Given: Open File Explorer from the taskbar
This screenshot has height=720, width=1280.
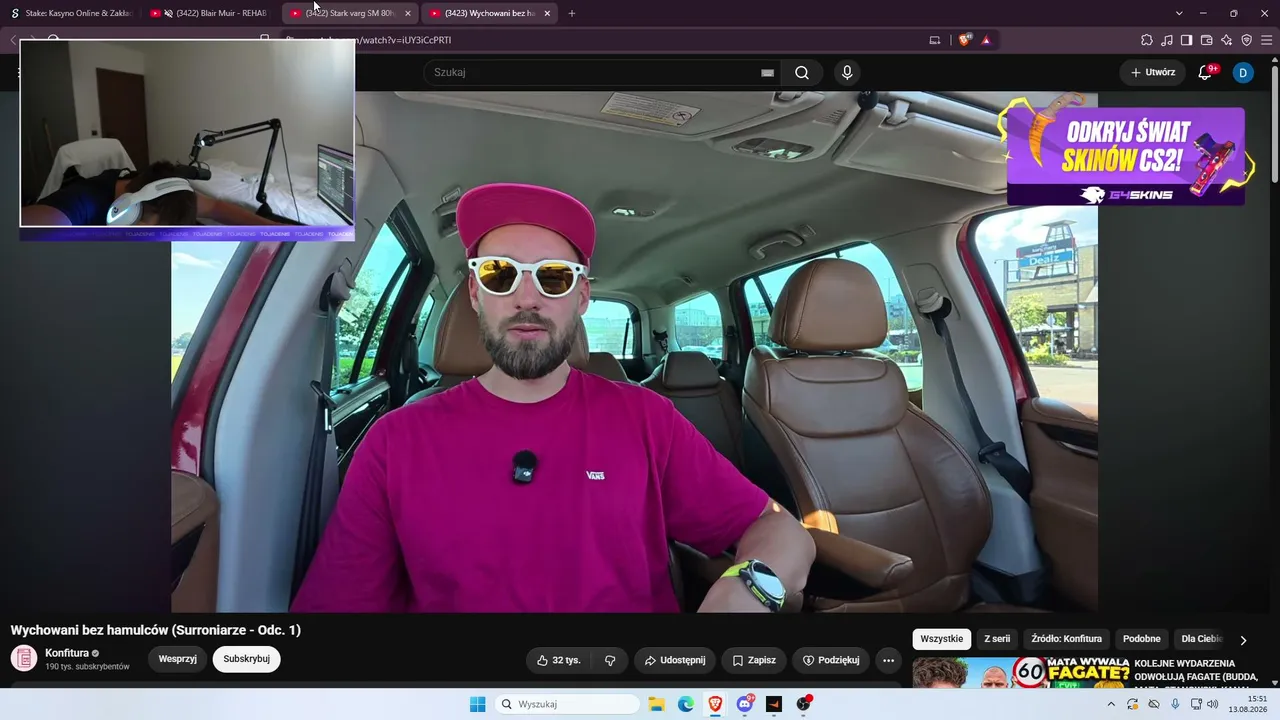Looking at the screenshot, I should pyautogui.click(x=656, y=704).
